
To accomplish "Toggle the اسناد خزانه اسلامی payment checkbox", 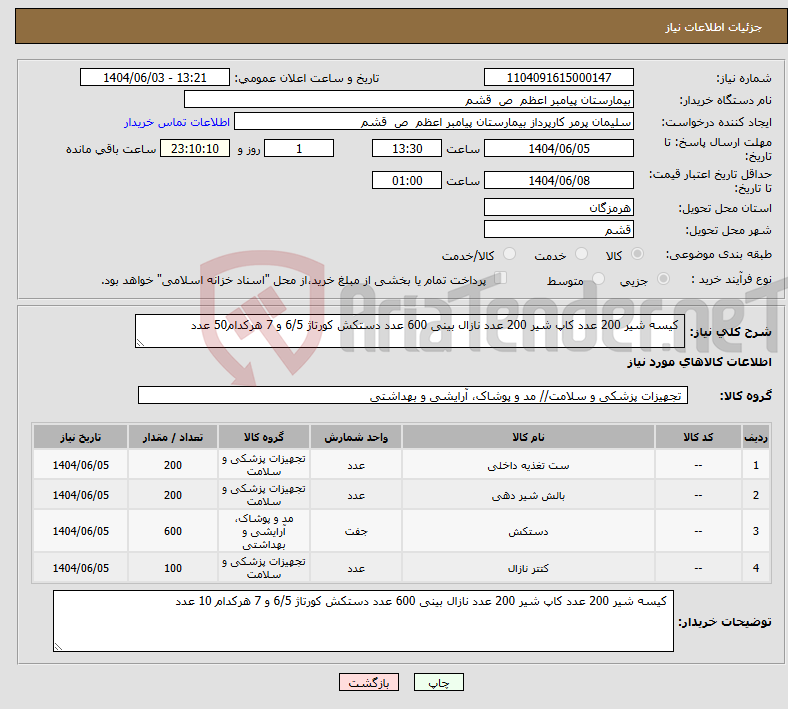I will (501, 279).
